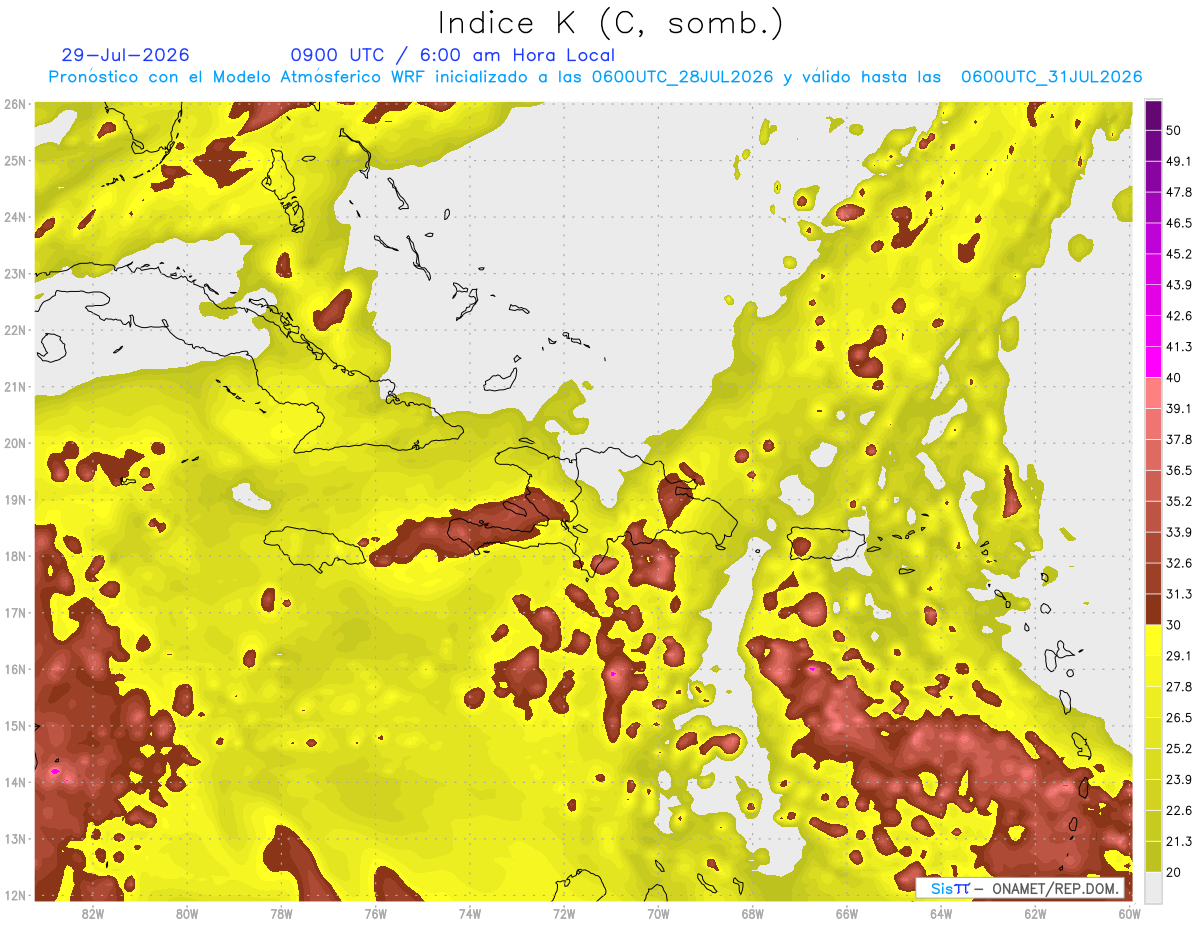The width and height of the screenshot is (1200, 927).
Task: Click color bar label '49.1'
Action: pos(1178,161)
